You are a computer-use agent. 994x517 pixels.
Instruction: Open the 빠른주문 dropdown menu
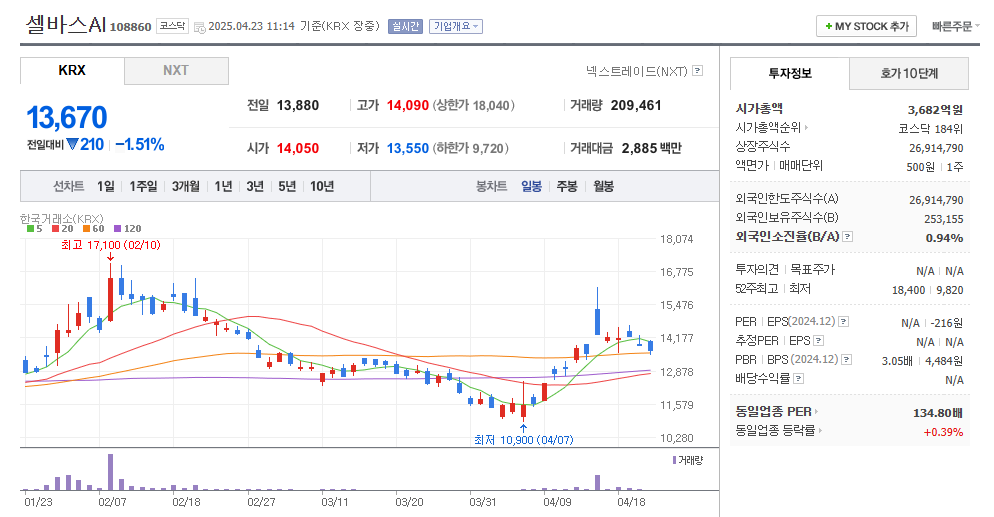click(x=955, y=26)
